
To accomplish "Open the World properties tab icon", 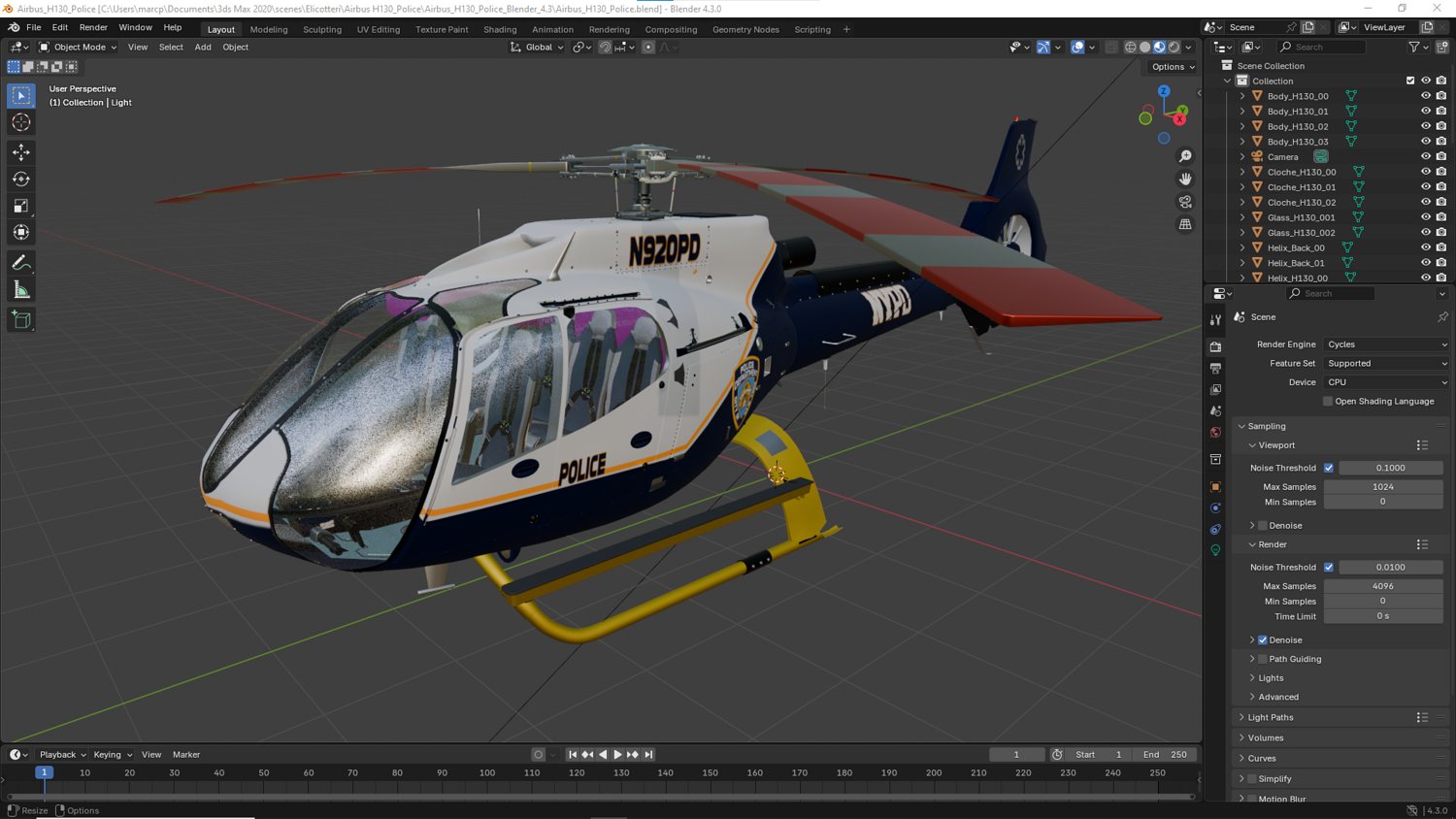I will [x=1215, y=433].
